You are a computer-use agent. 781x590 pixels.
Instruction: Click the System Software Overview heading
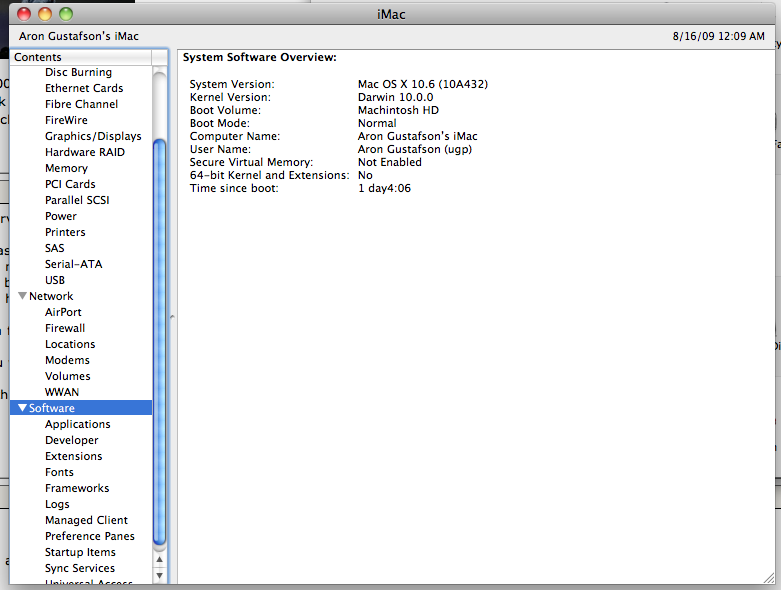(260, 57)
